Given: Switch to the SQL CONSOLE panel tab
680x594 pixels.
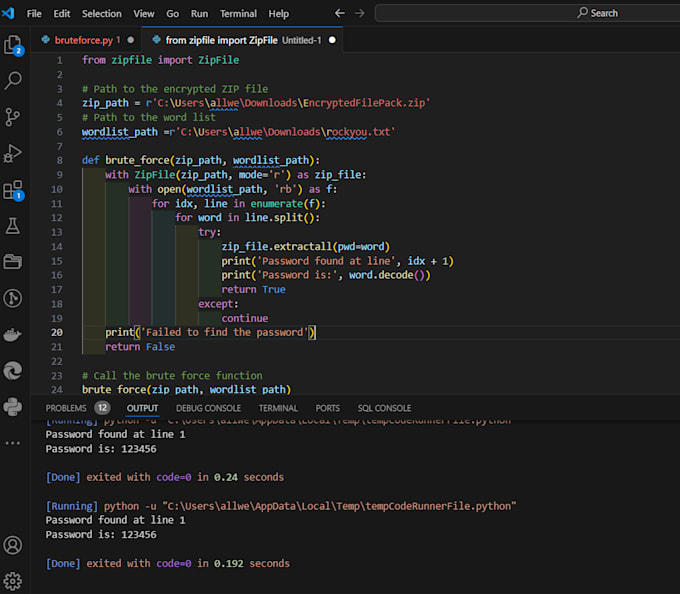Looking at the screenshot, I should (384, 408).
